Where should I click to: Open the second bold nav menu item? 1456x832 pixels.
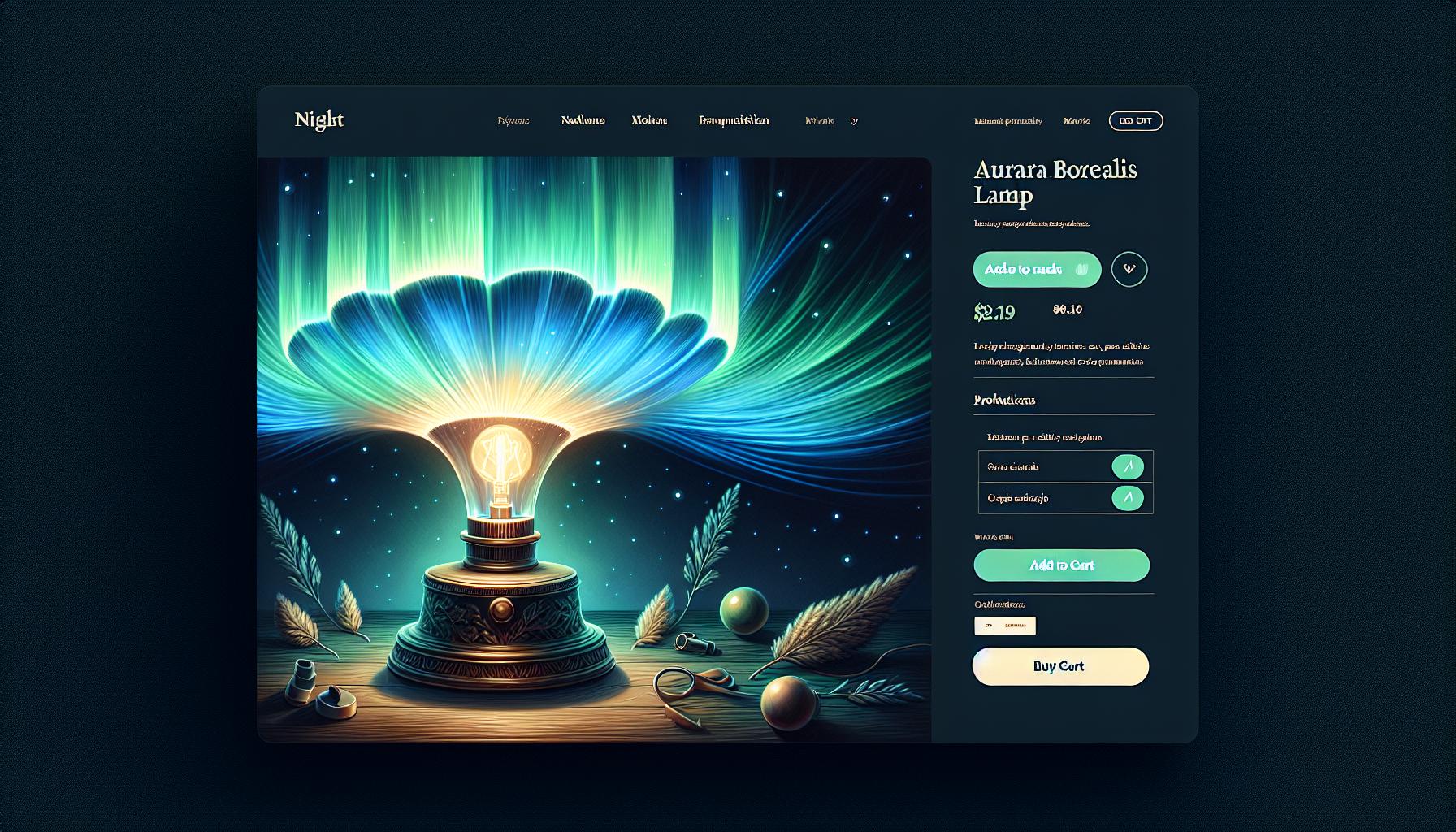[583, 120]
